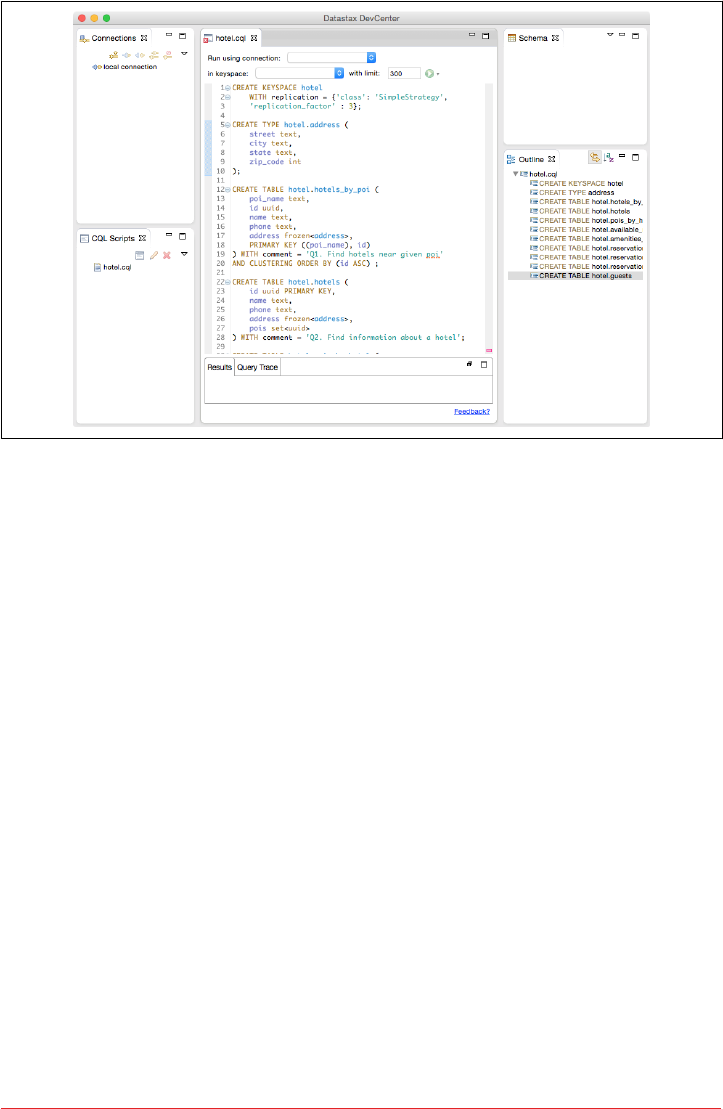Open the CQL Scripts panel view menu arrow

tap(184, 254)
